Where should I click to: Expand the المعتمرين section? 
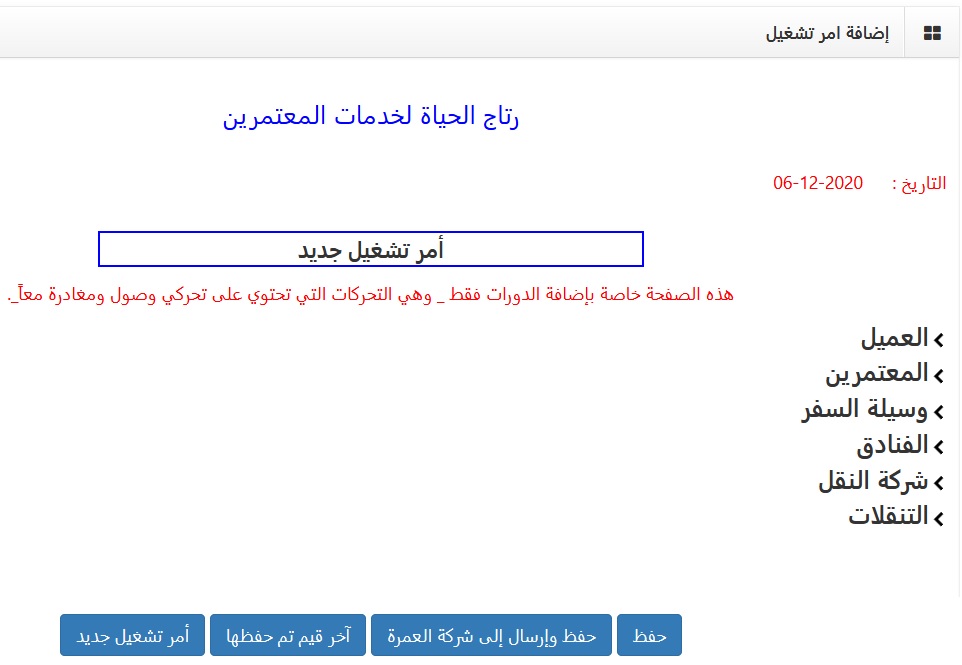tap(875, 374)
